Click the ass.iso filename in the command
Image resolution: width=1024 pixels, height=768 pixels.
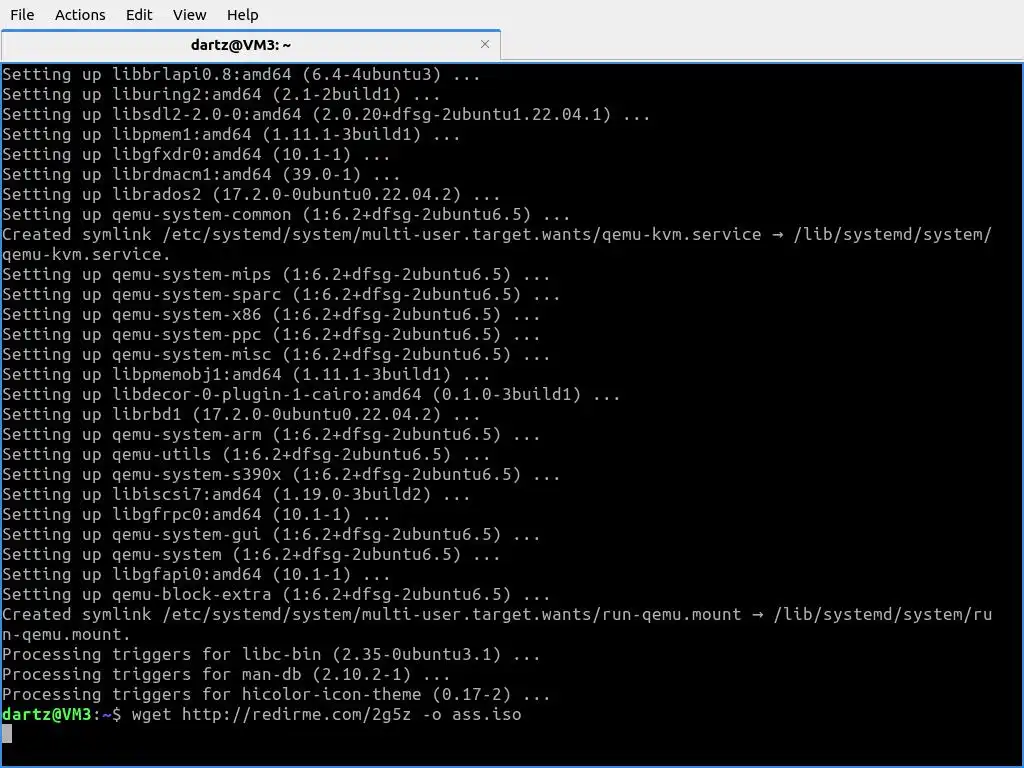pyautogui.click(x=487, y=714)
